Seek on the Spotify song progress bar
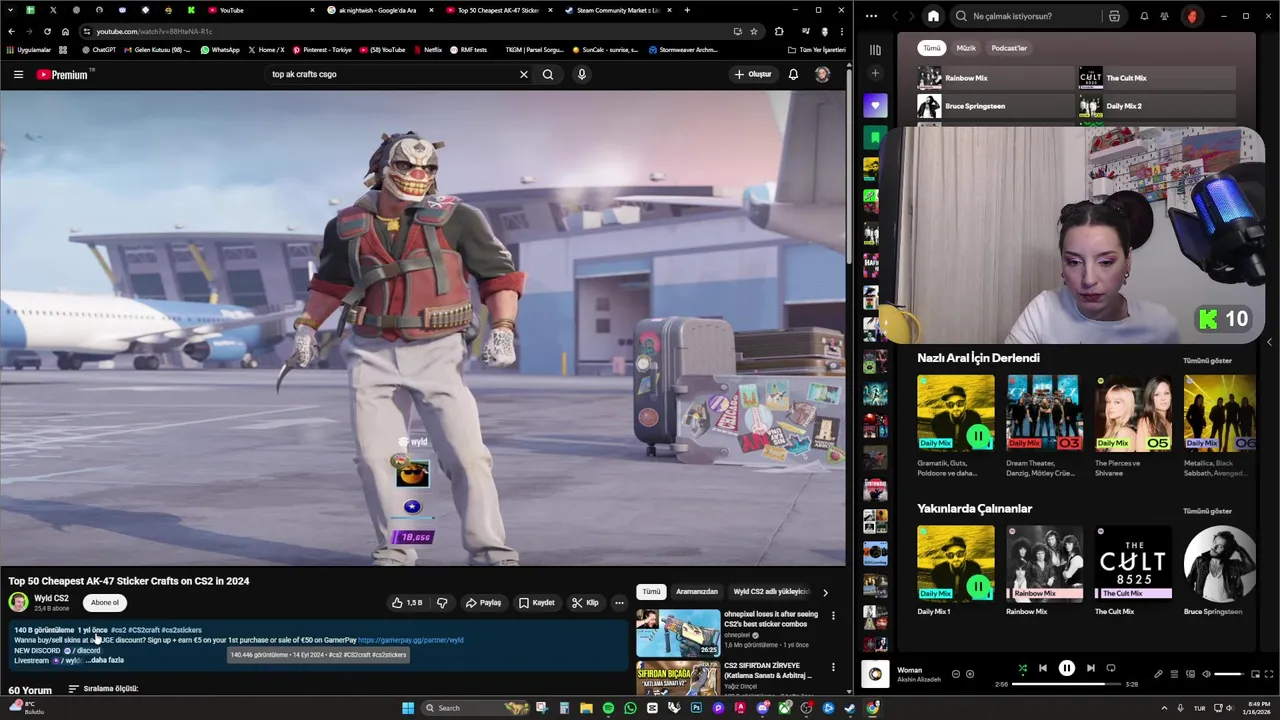 coord(1066,684)
